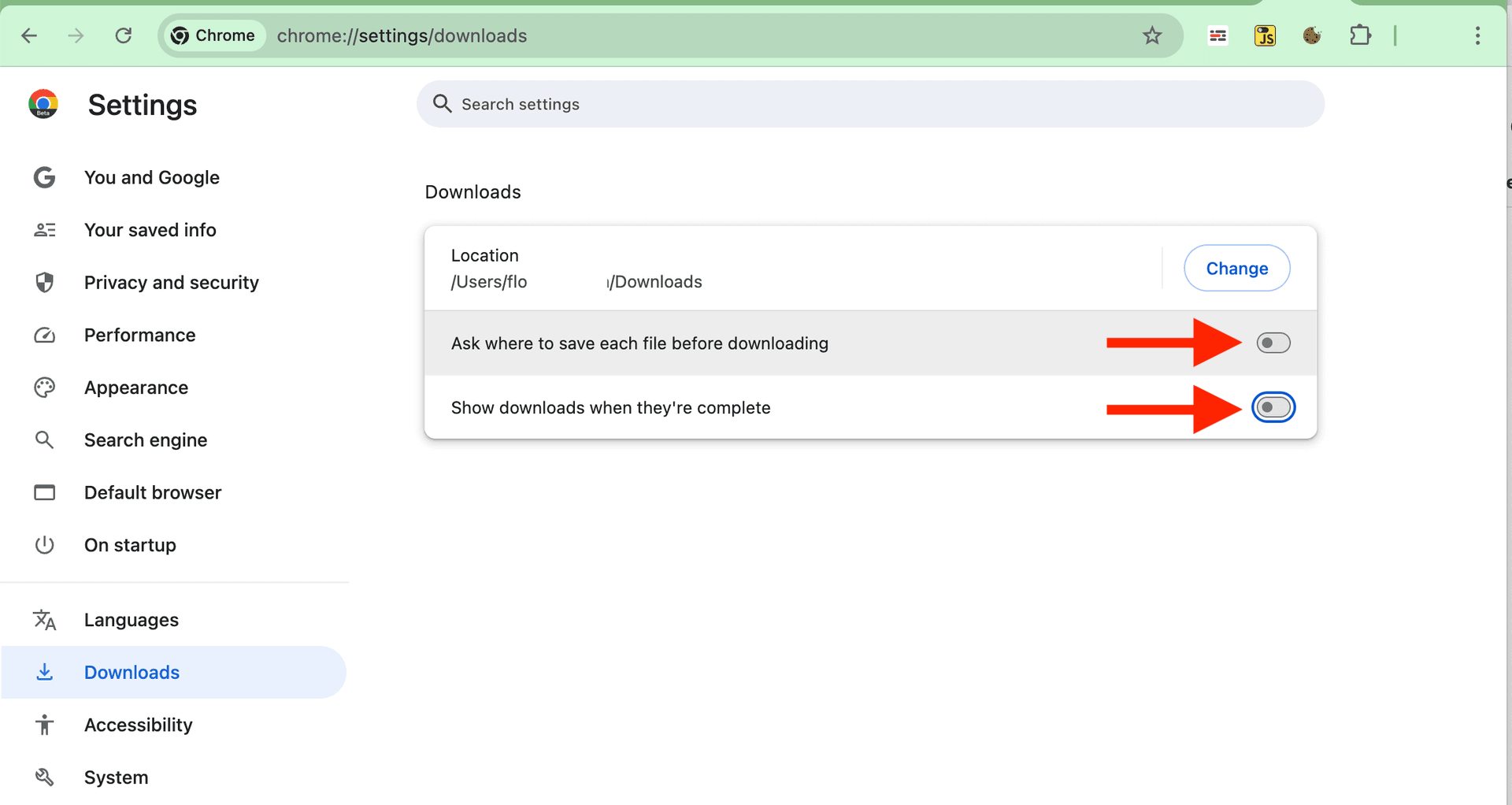The image size is (1512, 805).
Task: Open the Chrome badge in address bar
Action: (x=213, y=35)
